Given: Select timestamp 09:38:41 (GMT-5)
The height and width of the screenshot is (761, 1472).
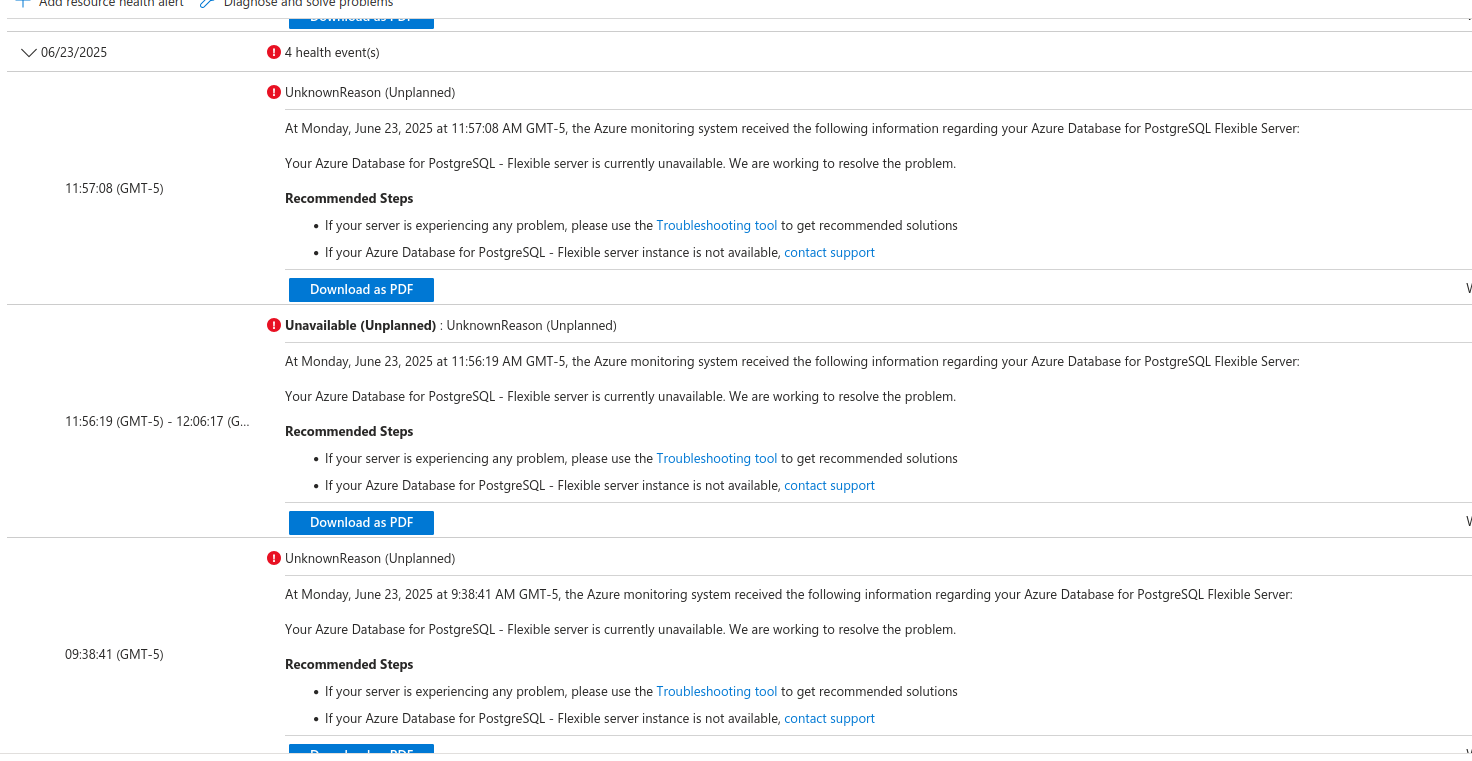Looking at the screenshot, I should [114, 654].
